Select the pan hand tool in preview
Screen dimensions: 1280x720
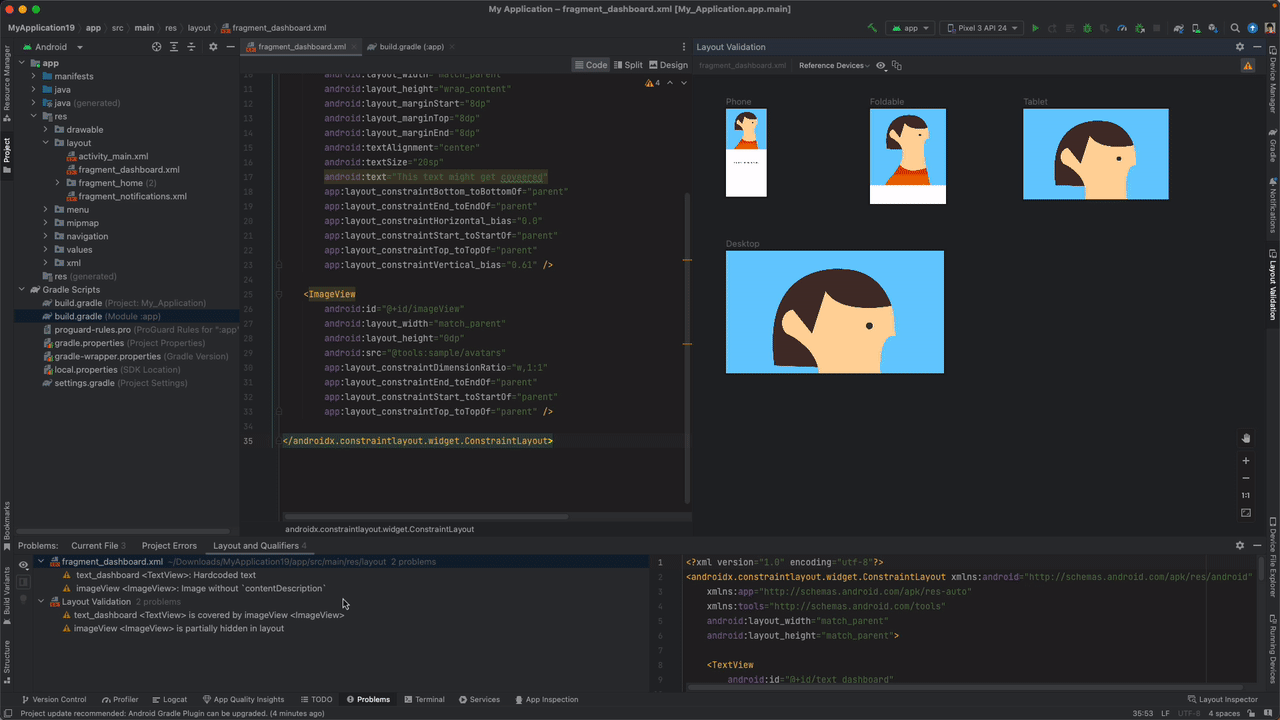click(1246, 438)
